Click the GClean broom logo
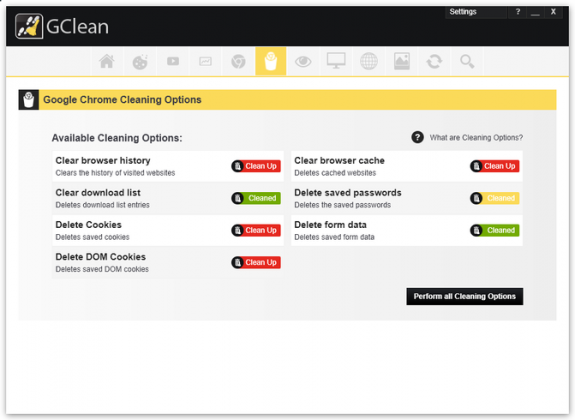This screenshot has width=575, height=420. (x=29, y=26)
